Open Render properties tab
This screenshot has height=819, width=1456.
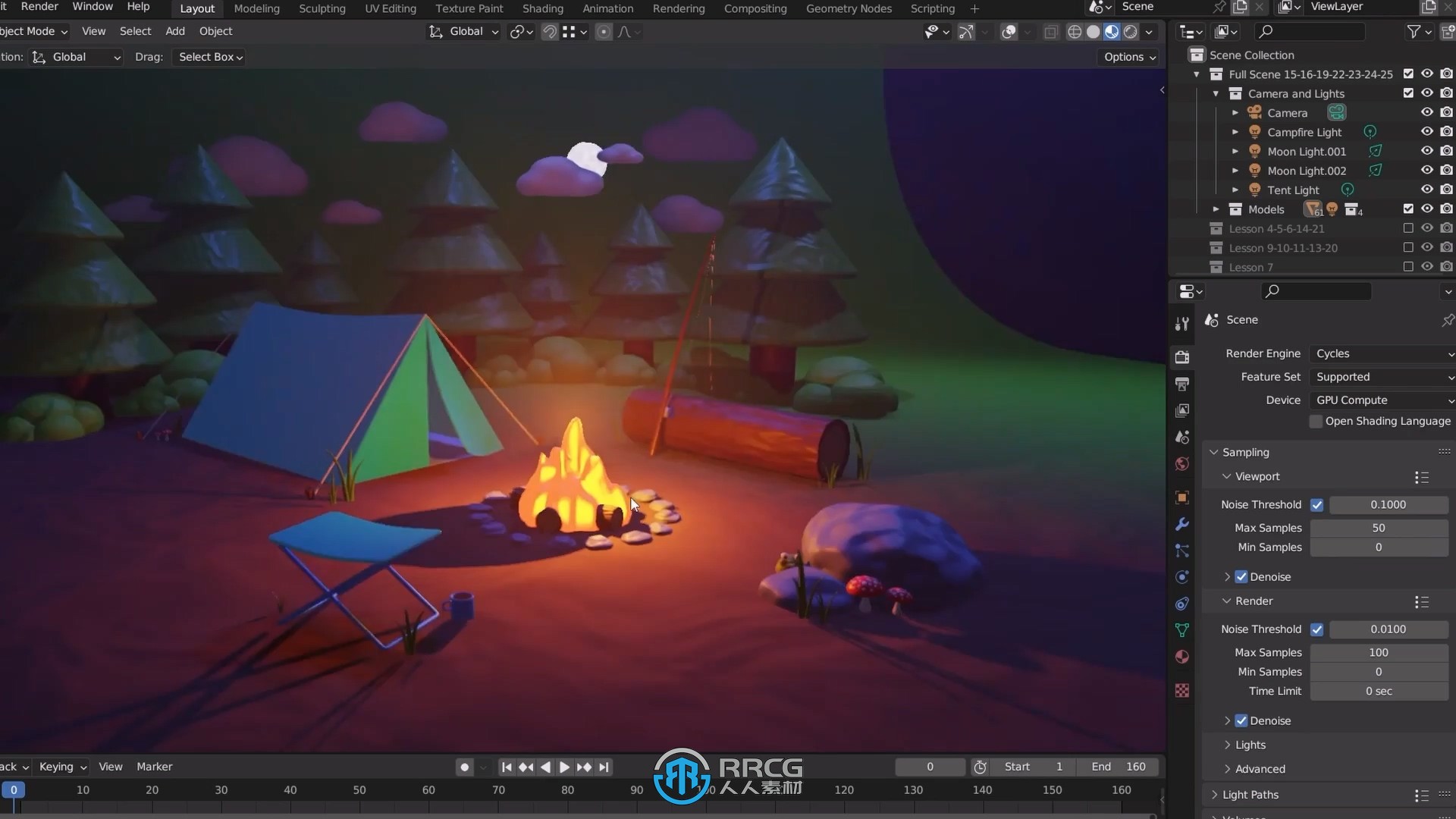[1181, 357]
